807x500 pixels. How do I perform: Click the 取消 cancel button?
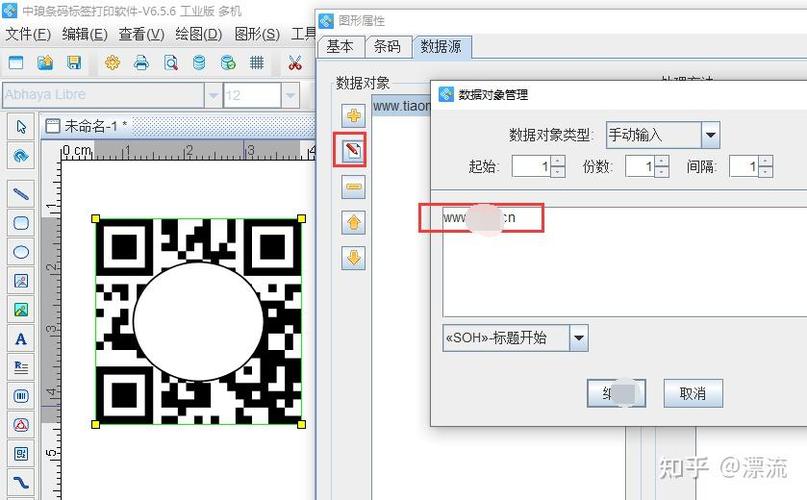pyautogui.click(x=693, y=393)
